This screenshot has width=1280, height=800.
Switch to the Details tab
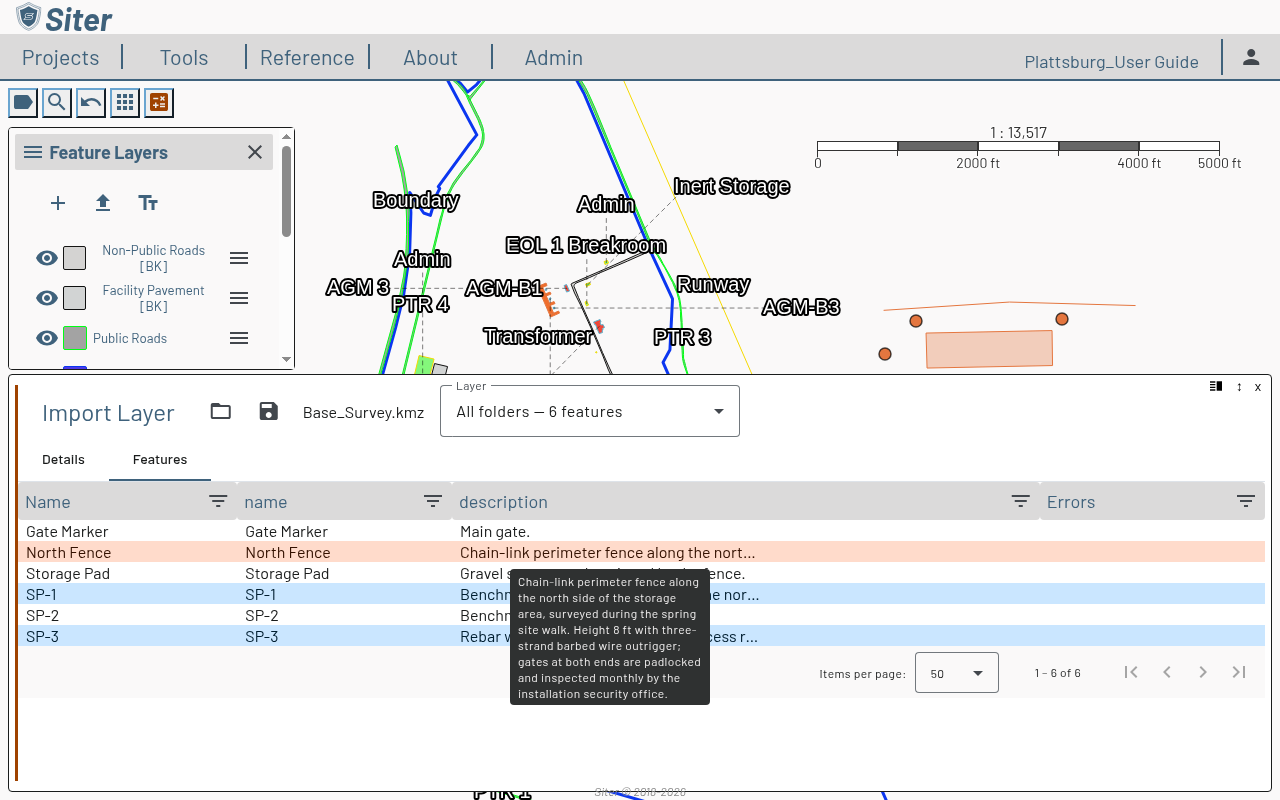(63, 459)
